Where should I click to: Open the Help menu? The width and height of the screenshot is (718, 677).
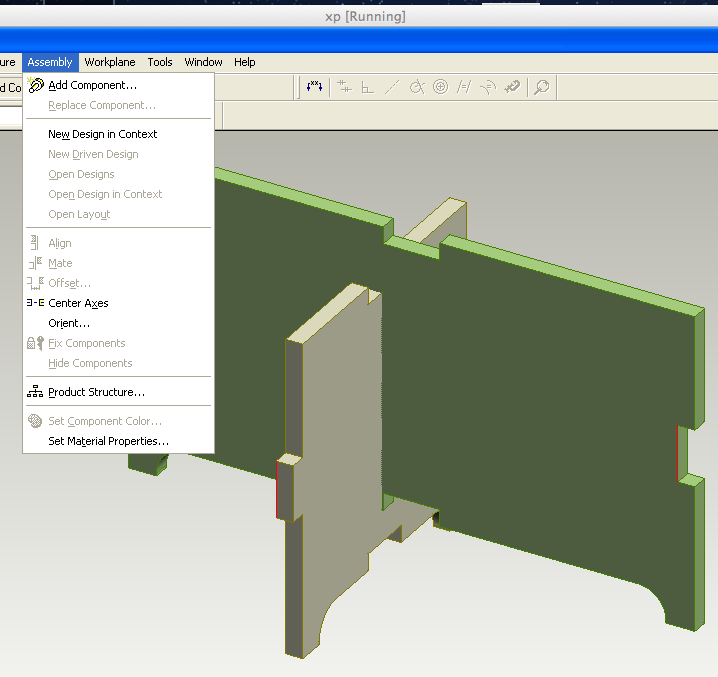click(245, 62)
